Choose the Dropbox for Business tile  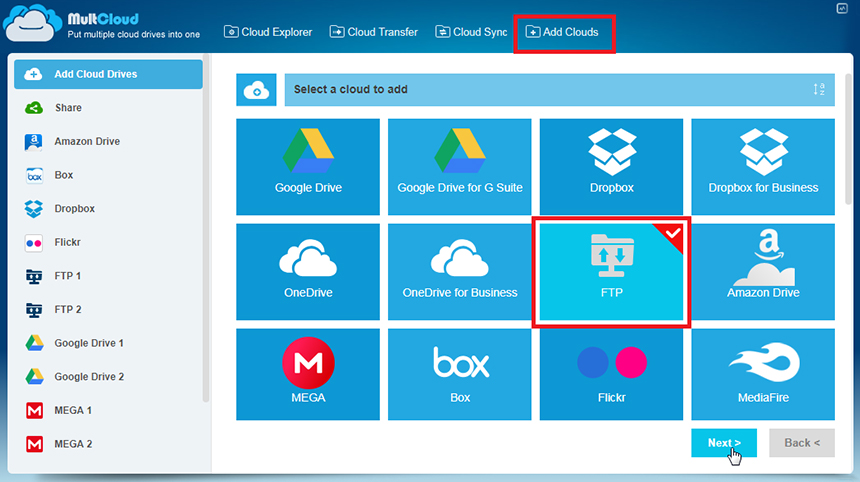763,167
